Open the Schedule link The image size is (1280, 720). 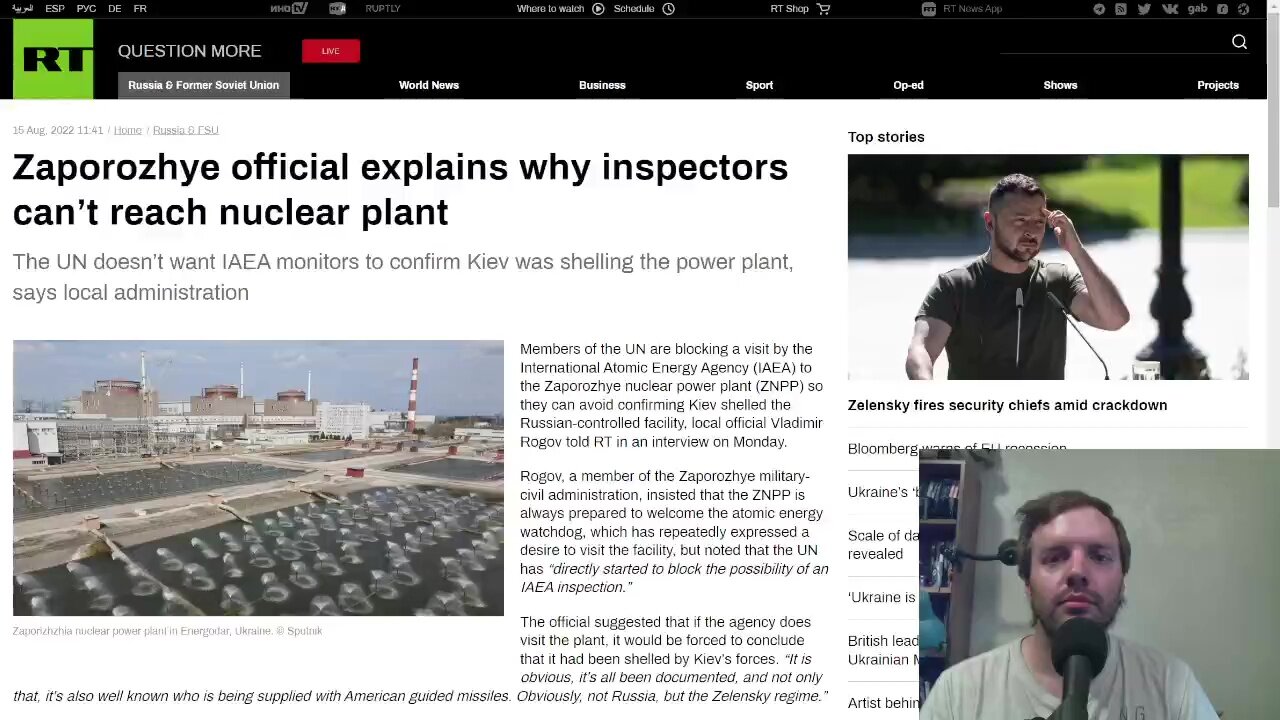(x=634, y=9)
